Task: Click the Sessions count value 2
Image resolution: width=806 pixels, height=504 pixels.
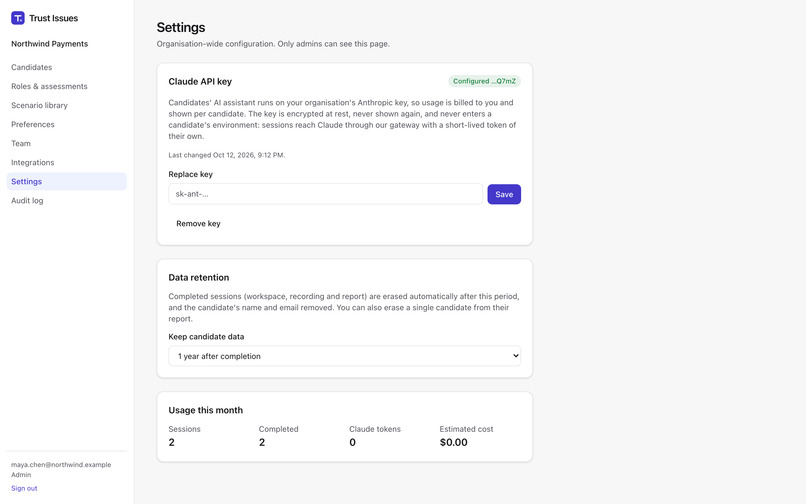Action: click(172, 442)
